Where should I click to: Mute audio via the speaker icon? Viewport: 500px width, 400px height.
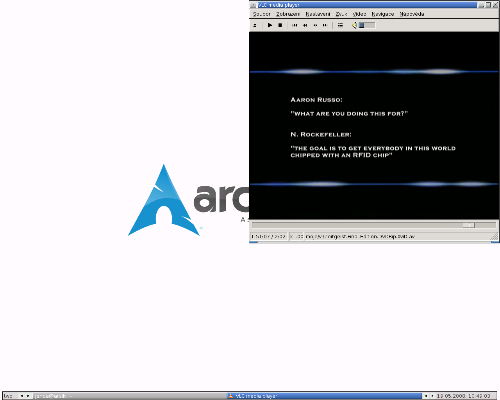[354, 25]
